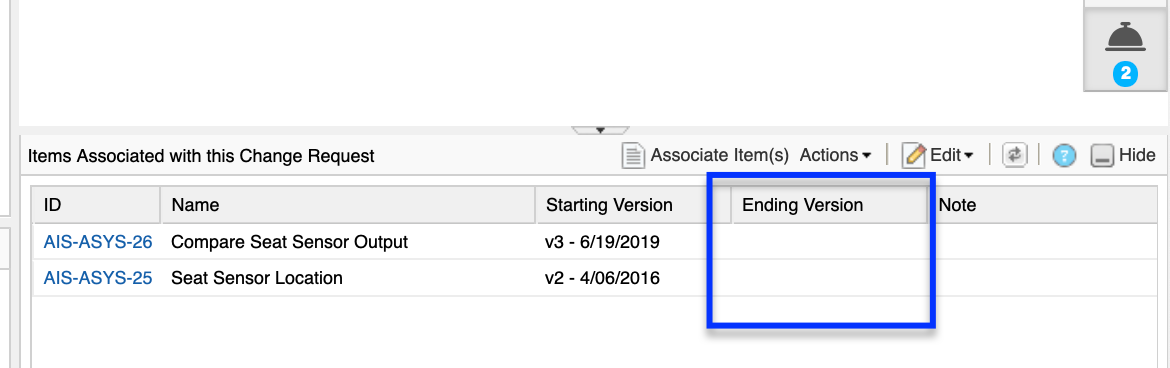The height and width of the screenshot is (368, 1170).
Task: Open the AIS-ASYS-25 item link
Action: point(98,278)
